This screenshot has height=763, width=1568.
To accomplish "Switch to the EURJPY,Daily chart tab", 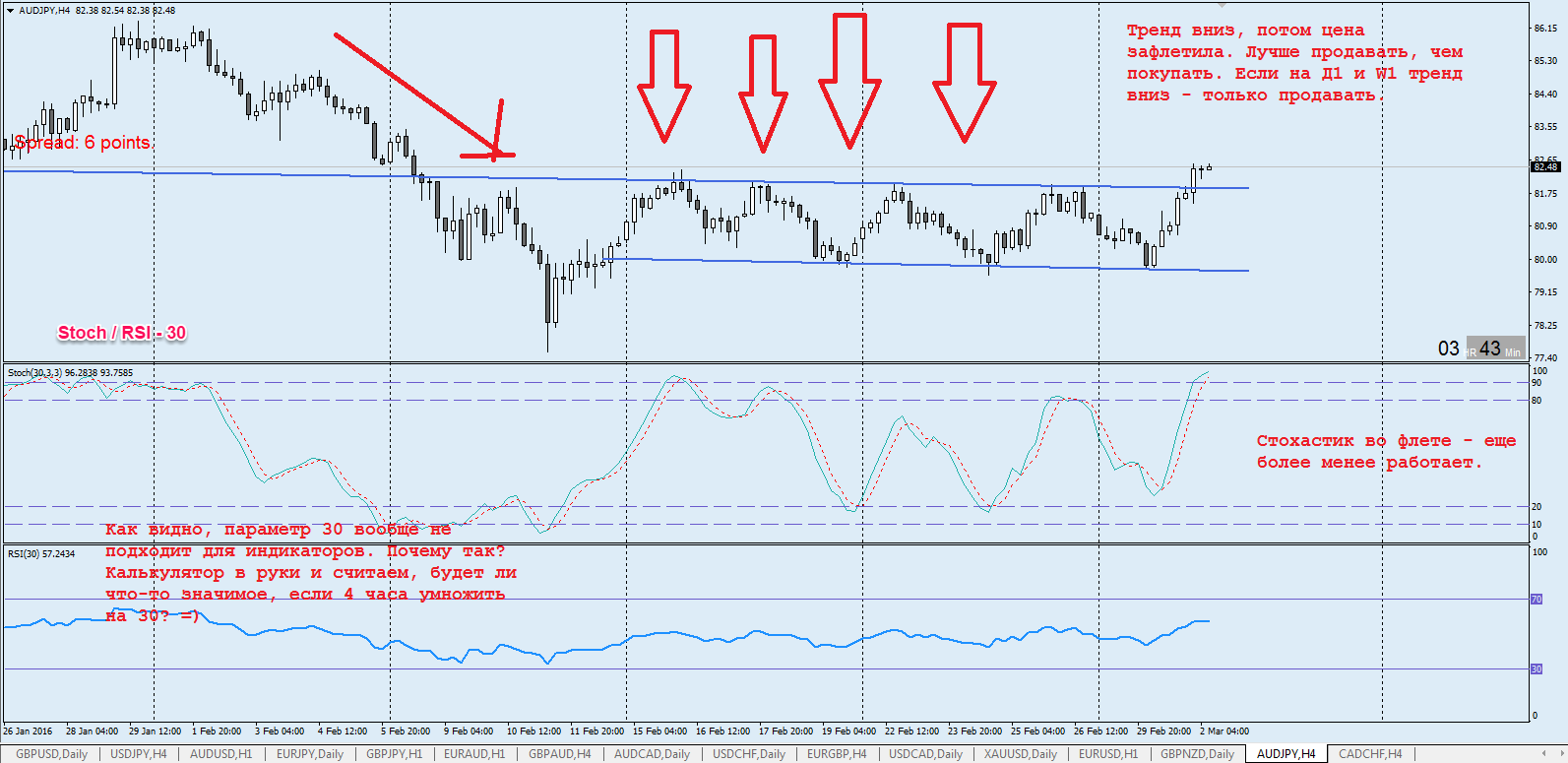I will (310, 754).
